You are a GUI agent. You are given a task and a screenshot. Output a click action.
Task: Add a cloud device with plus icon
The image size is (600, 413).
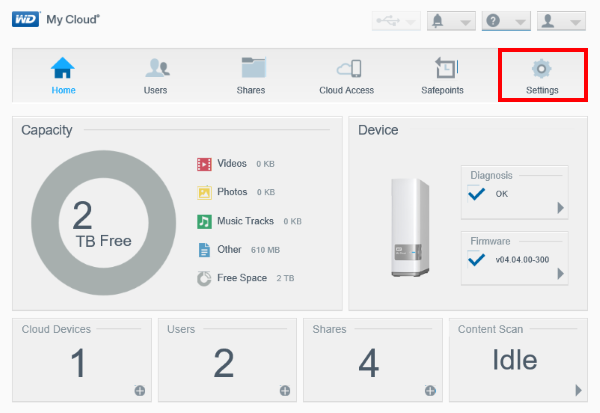click(140, 391)
